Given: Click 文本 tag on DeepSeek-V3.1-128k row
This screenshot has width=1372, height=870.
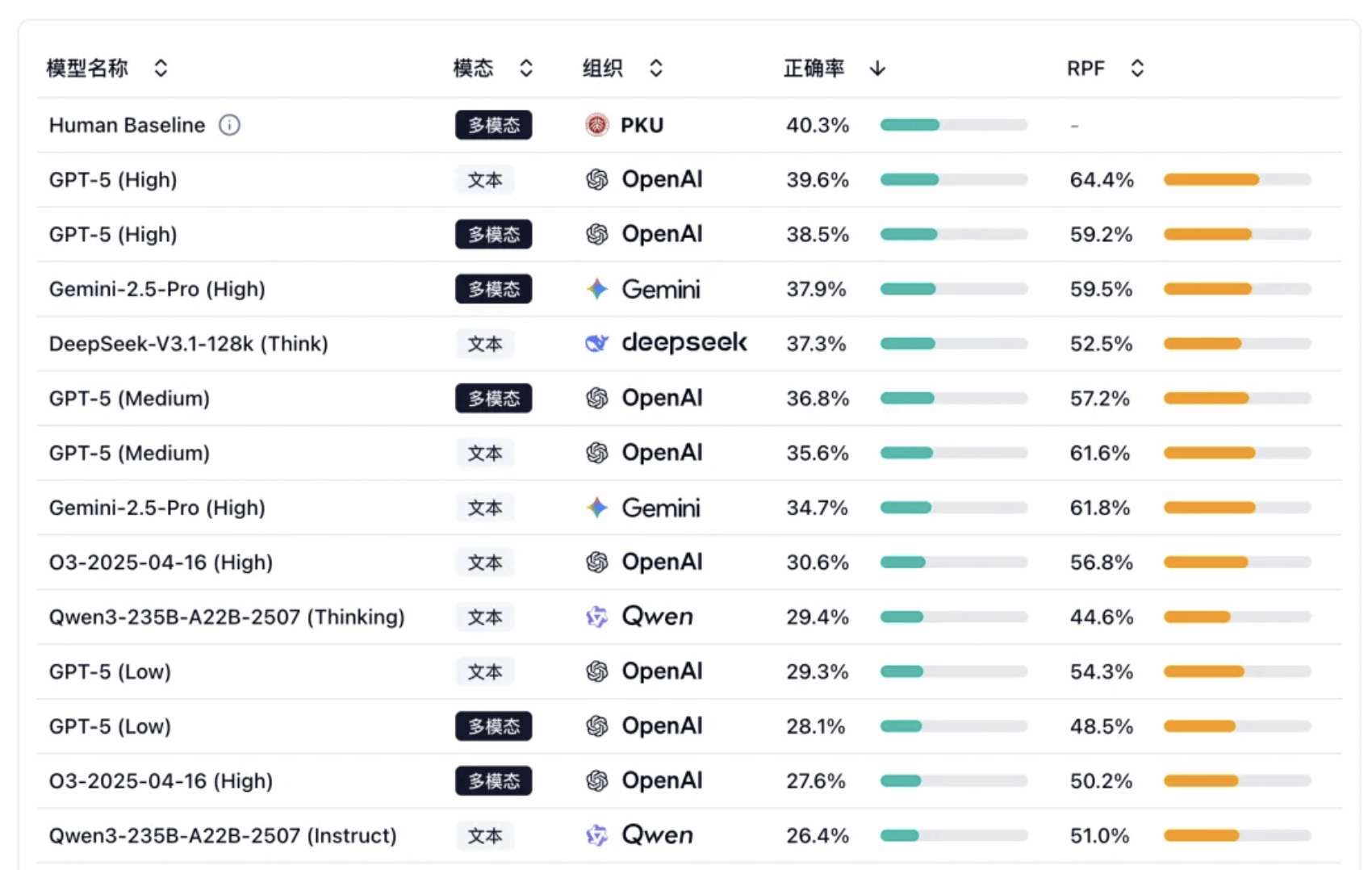Looking at the screenshot, I should (485, 344).
